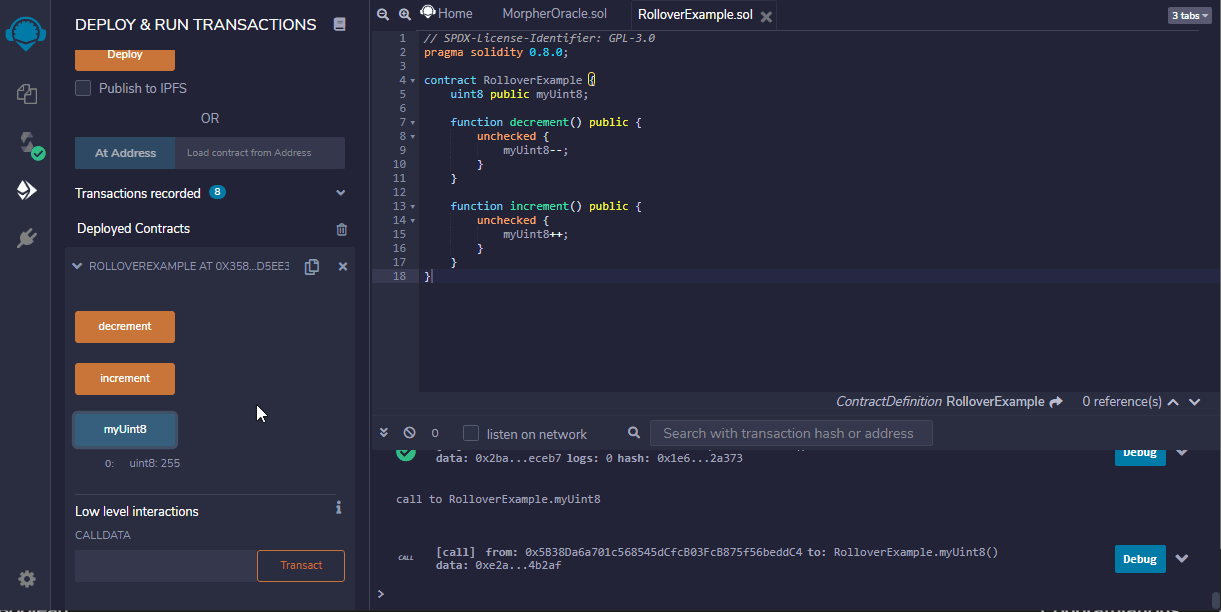1221x612 pixels.
Task: Expand the upper transaction log chevron
Action: coord(1181,452)
